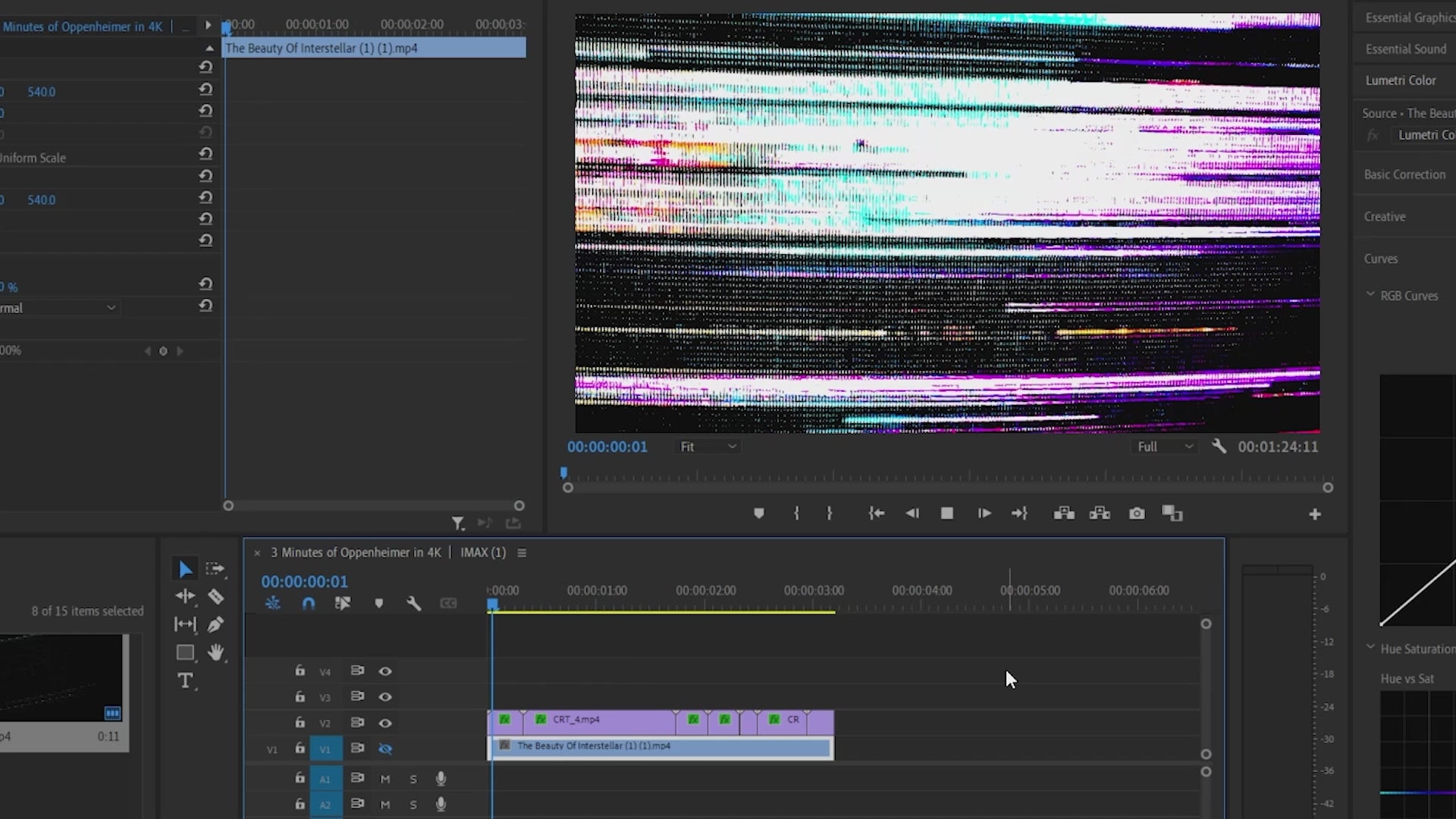Click Mark In button

pyautogui.click(x=796, y=513)
